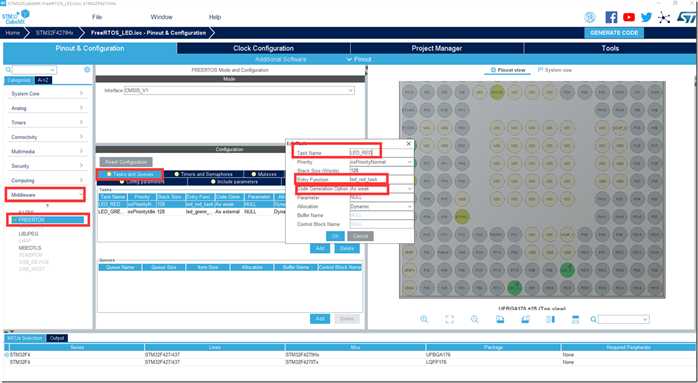
Task: Click Delete under the Tasks table
Action: click(x=347, y=248)
